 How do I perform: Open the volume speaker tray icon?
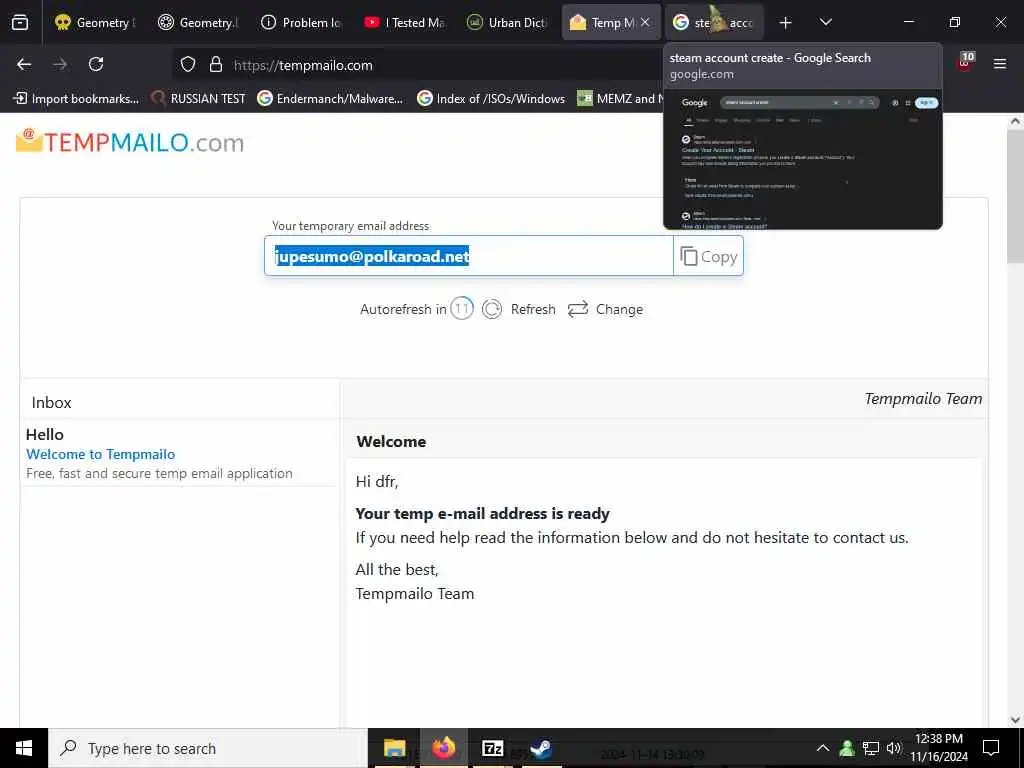pos(894,748)
